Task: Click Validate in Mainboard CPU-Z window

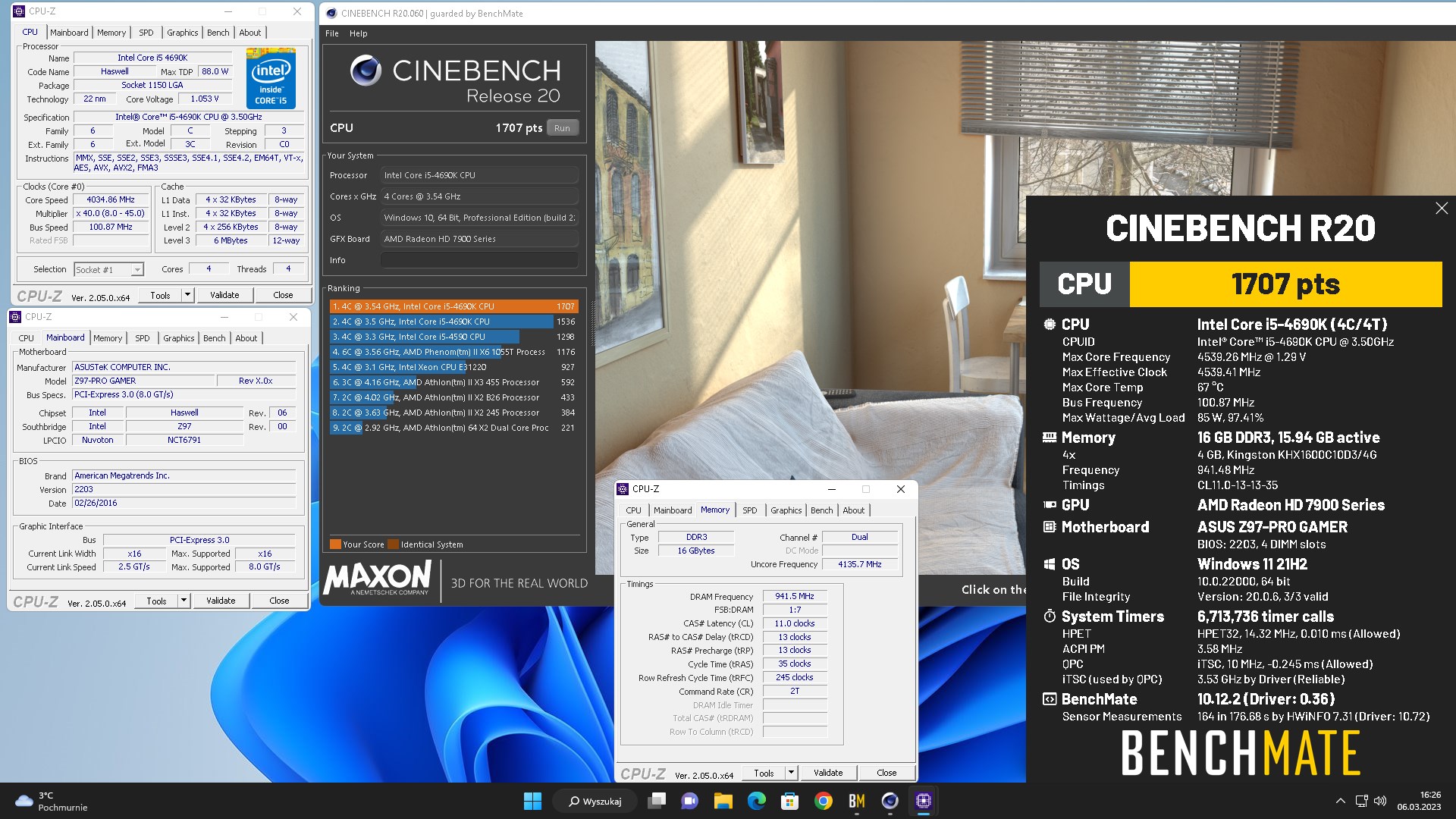Action: point(221,601)
